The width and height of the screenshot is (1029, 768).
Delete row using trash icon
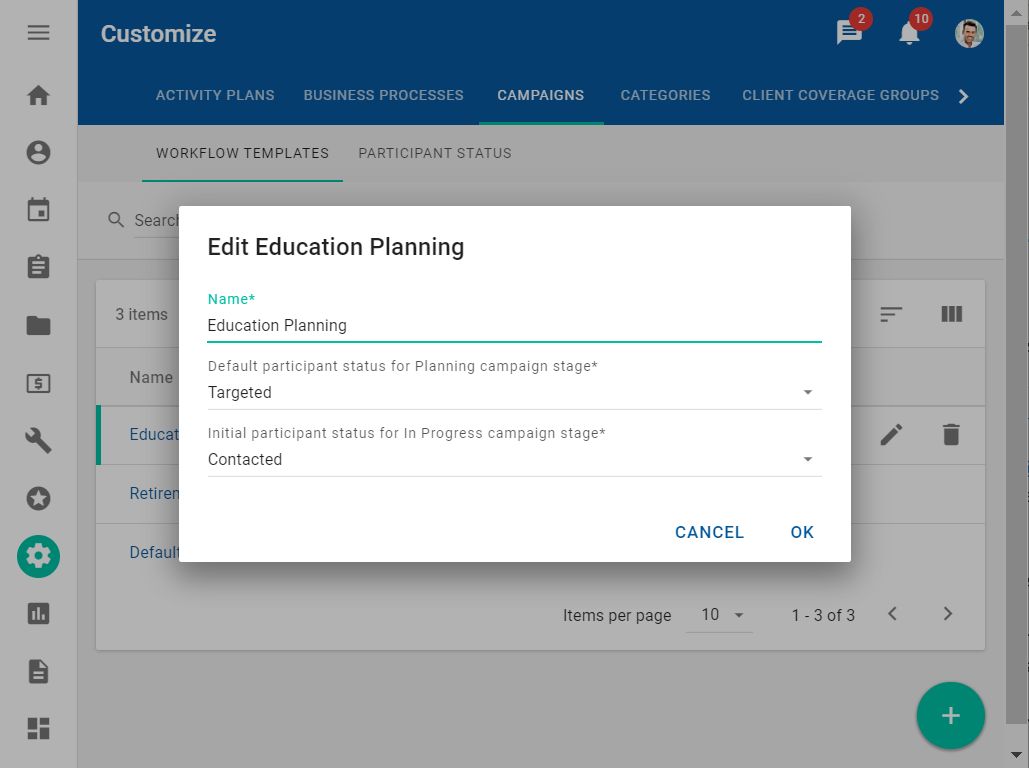tap(951, 434)
